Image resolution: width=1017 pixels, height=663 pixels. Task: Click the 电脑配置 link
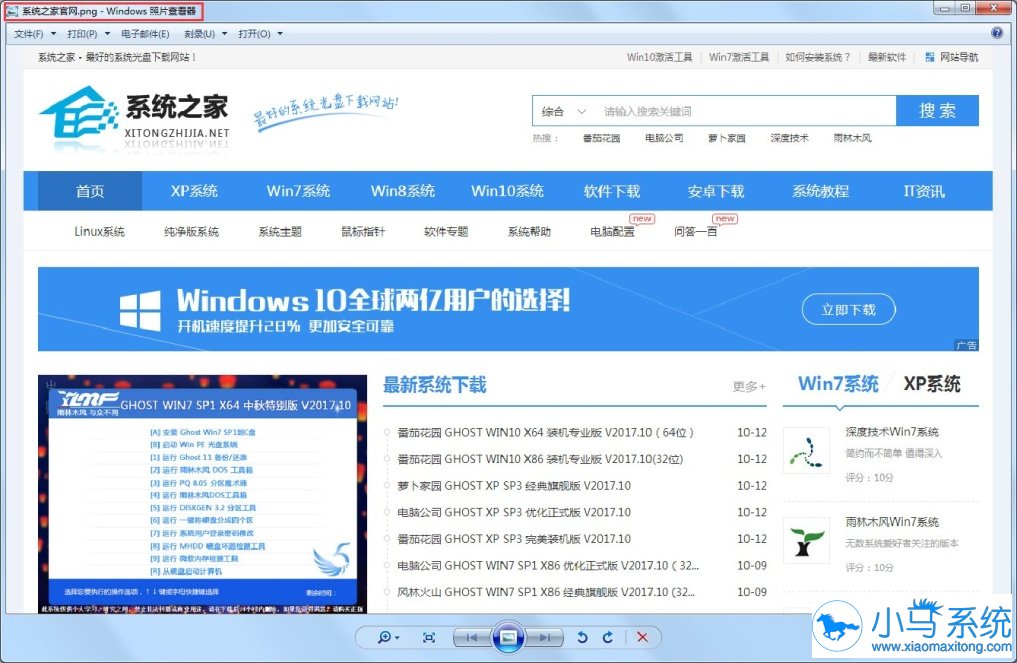coord(612,232)
